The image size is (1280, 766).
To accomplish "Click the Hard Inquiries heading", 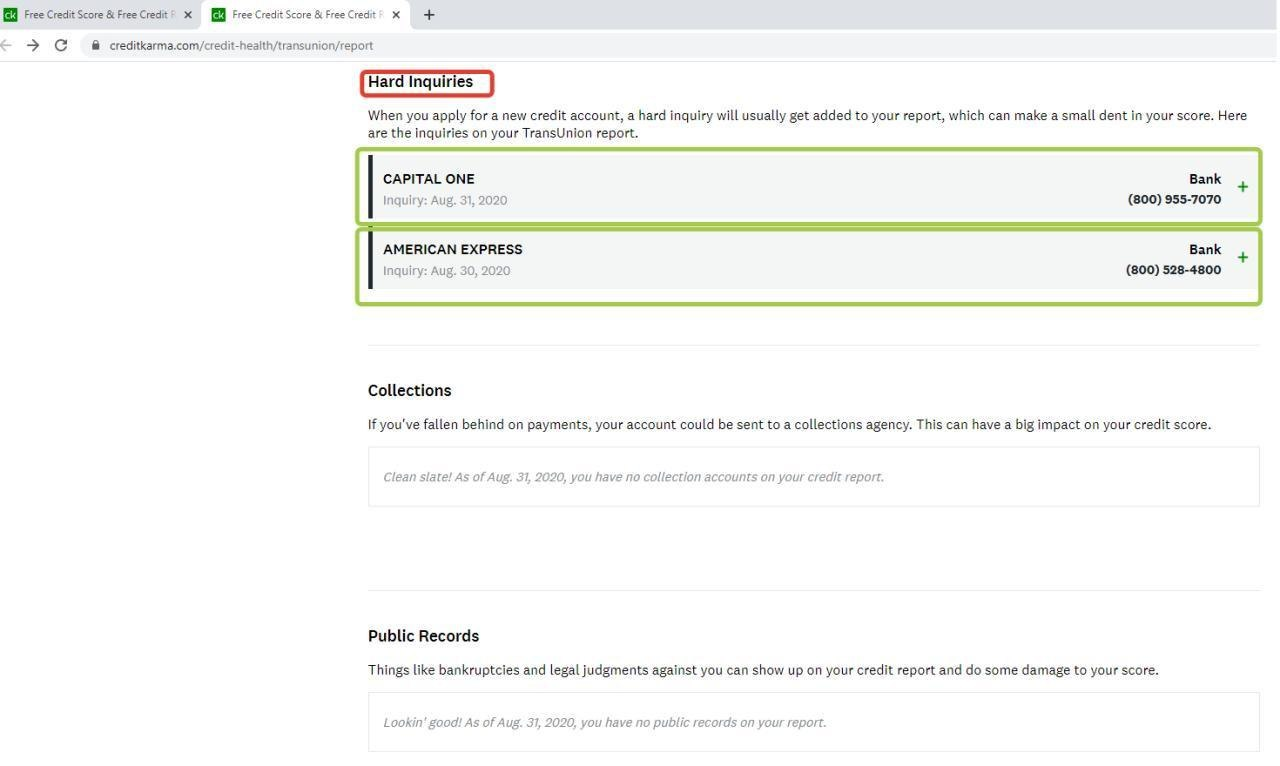I will point(420,82).
